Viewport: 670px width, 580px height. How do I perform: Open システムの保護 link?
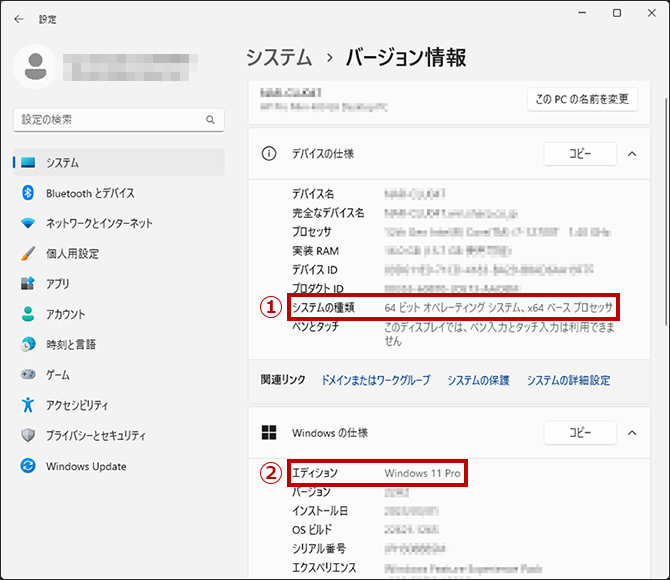tap(478, 380)
